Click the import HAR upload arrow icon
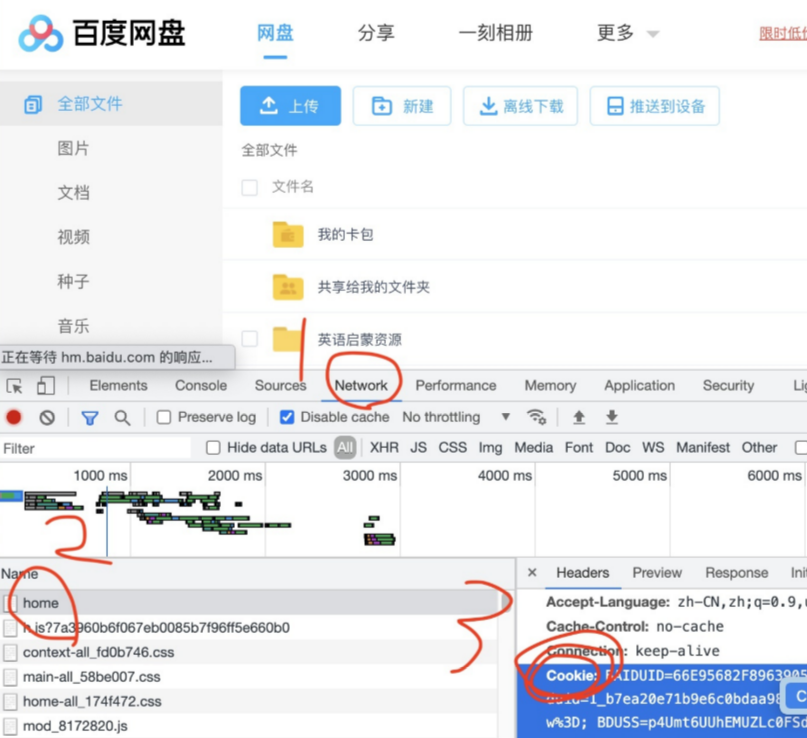 tap(578, 417)
